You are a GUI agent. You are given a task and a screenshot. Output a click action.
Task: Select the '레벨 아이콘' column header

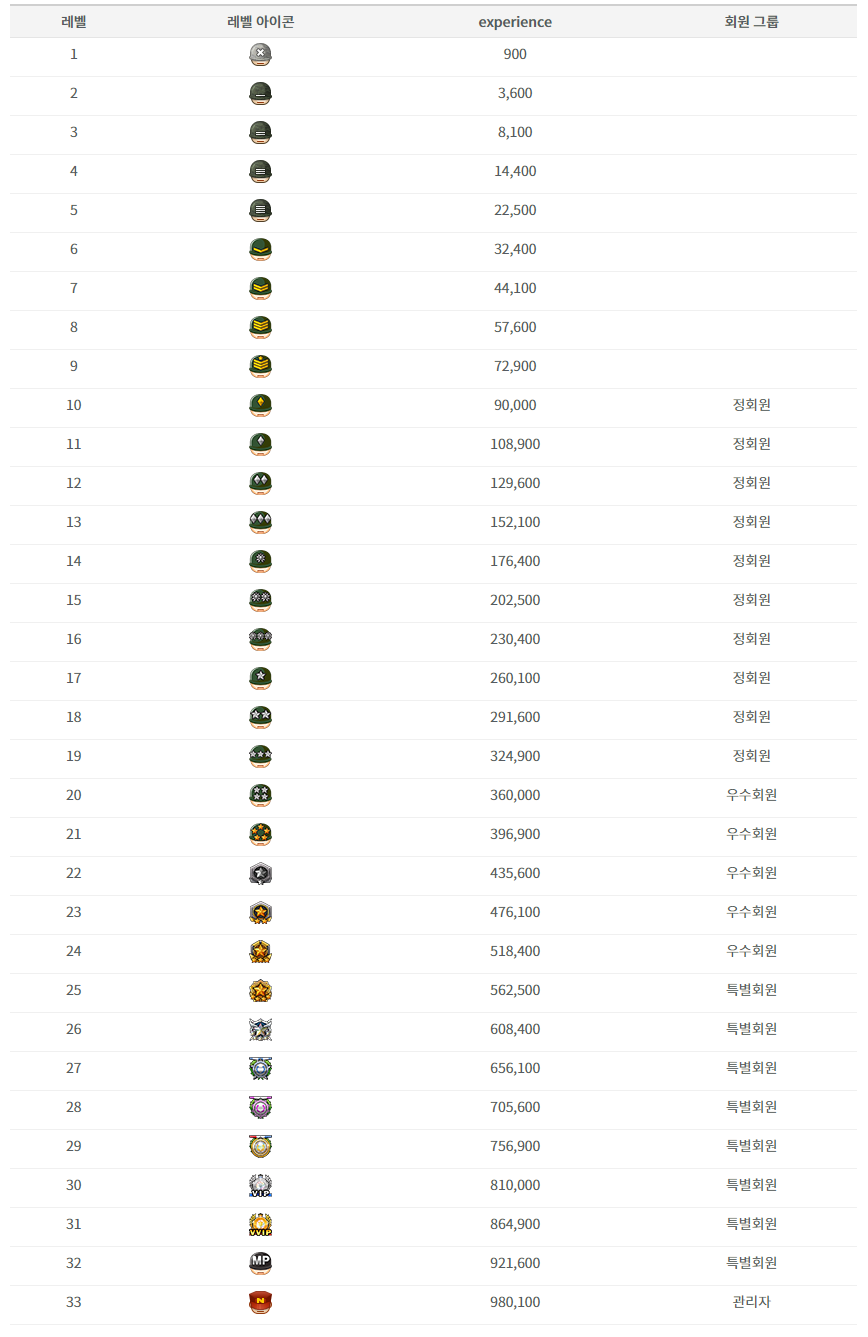(x=261, y=22)
